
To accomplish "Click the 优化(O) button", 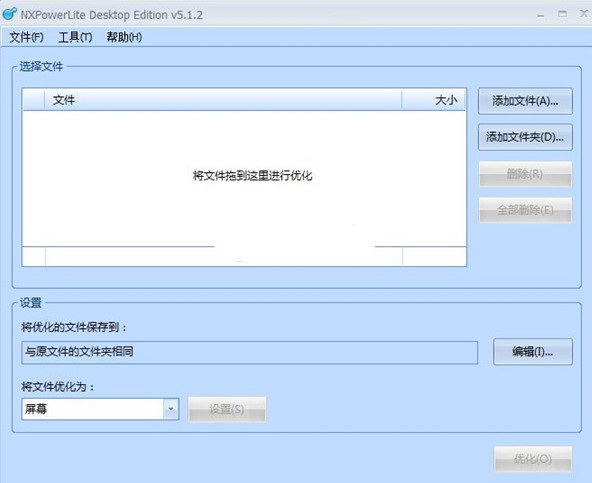I will (x=533, y=459).
